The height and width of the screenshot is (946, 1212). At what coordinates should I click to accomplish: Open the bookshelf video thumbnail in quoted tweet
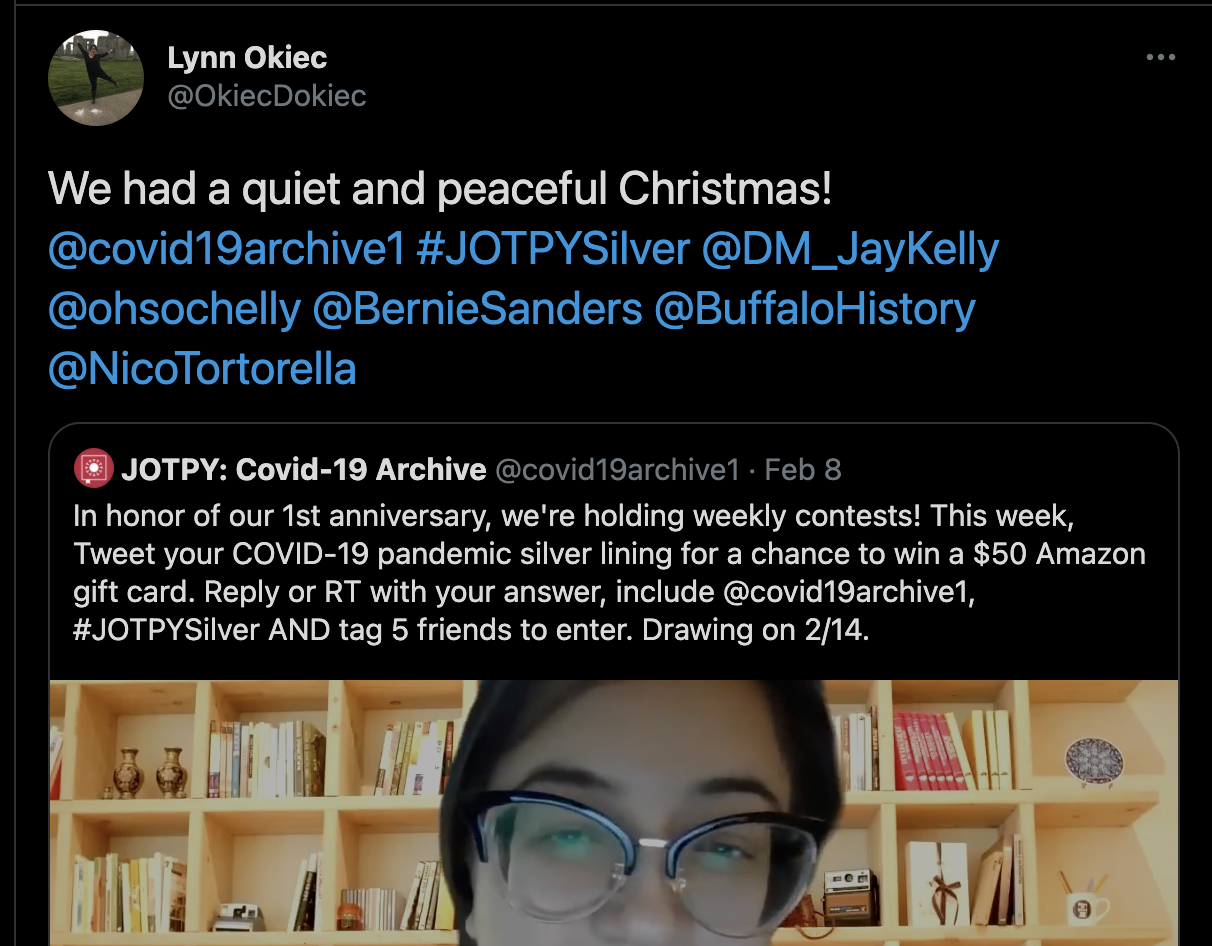click(x=614, y=812)
